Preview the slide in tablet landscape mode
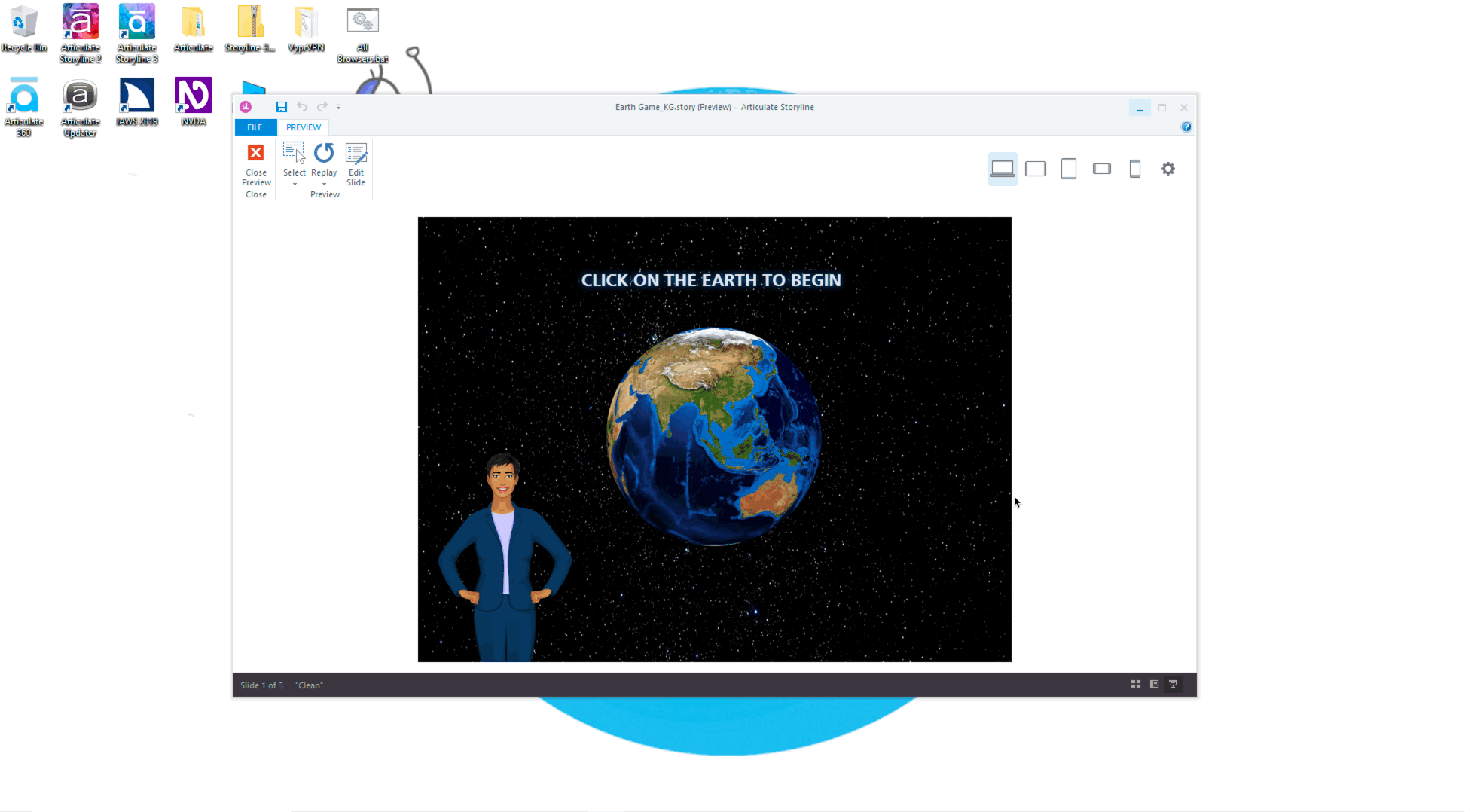This screenshot has height=812, width=1465. click(1036, 169)
